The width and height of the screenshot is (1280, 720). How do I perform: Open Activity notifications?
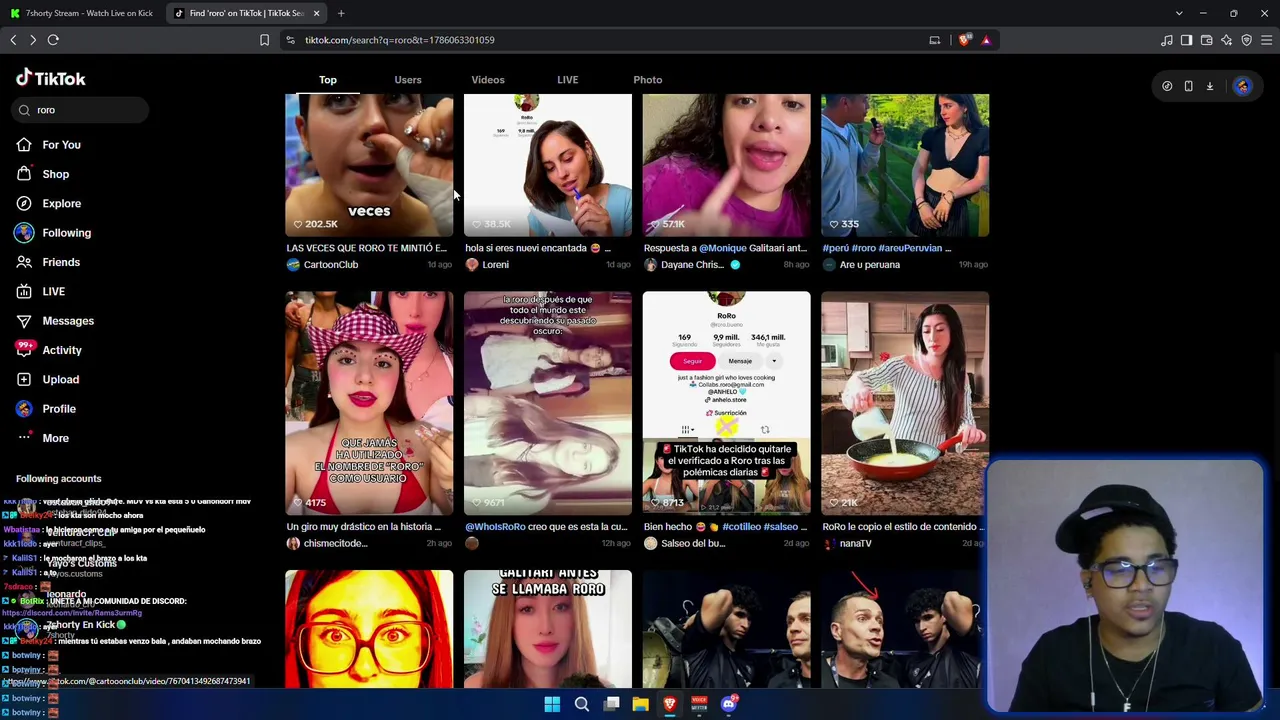pyautogui.click(x=49, y=350)
